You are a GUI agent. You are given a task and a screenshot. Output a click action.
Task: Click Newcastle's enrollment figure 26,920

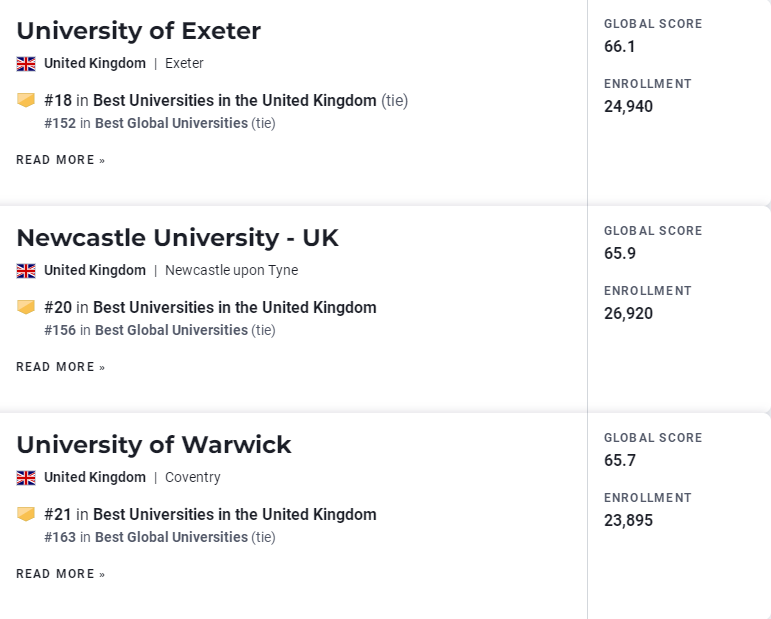click(x=628, y=314)
